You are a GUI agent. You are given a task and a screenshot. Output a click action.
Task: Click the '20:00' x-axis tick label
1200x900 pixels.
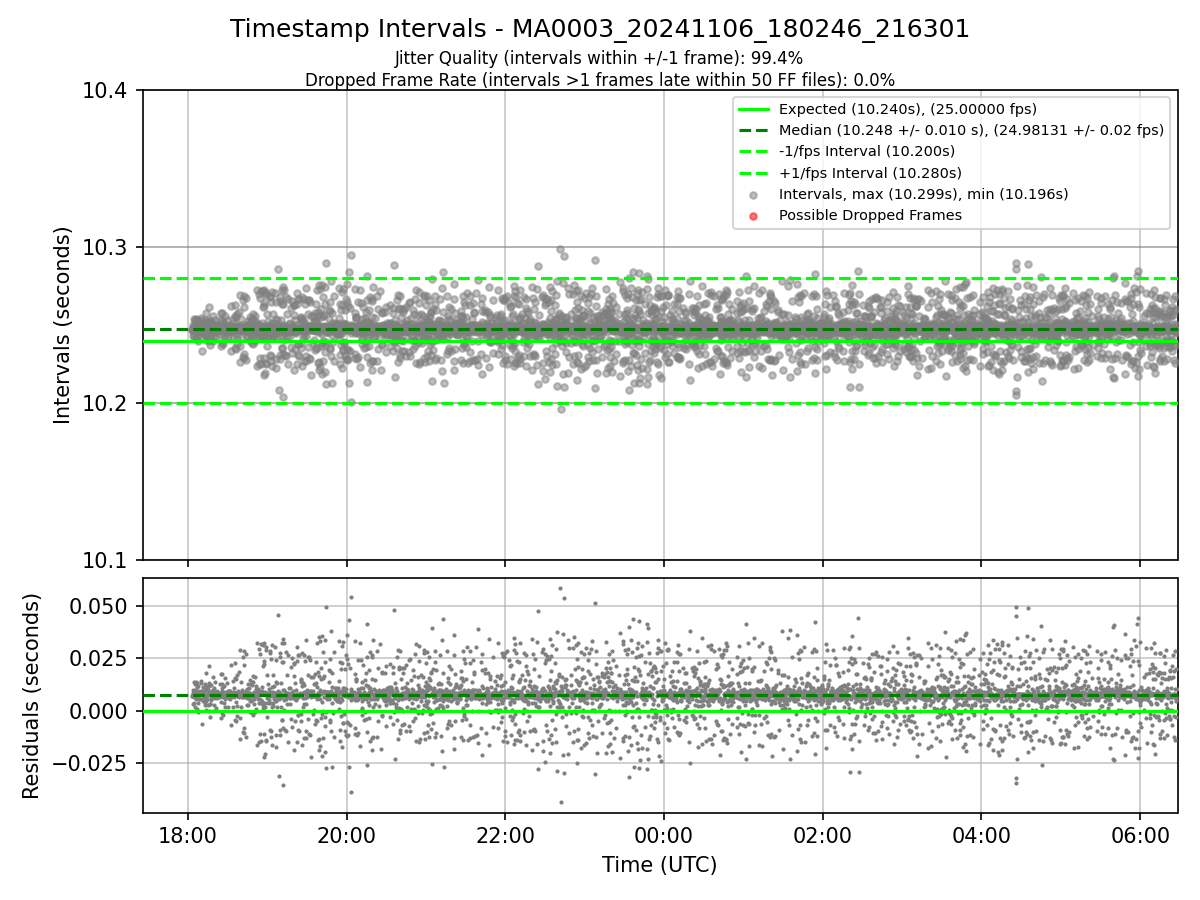pos(347,835)
